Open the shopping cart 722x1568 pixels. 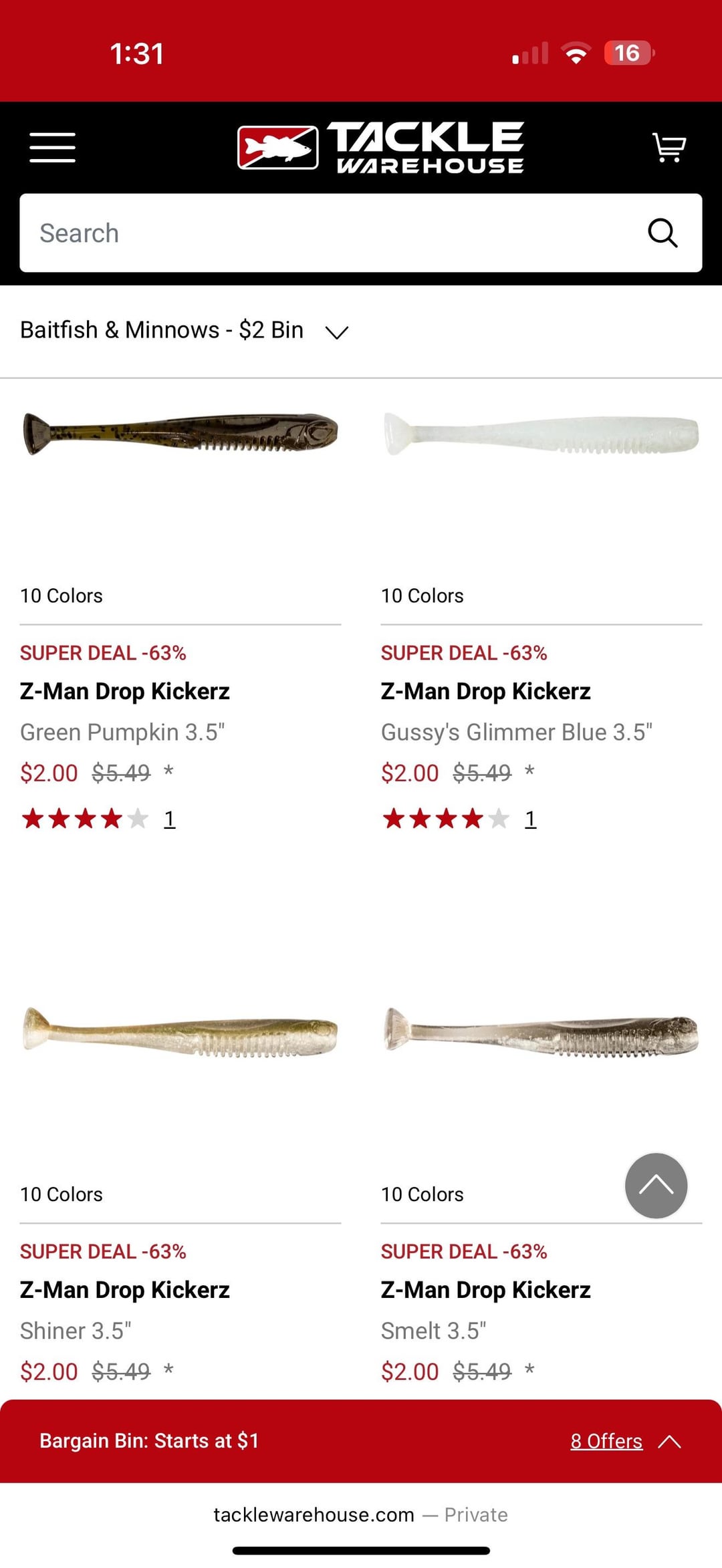pyautogui.click(x=669, y=147)
